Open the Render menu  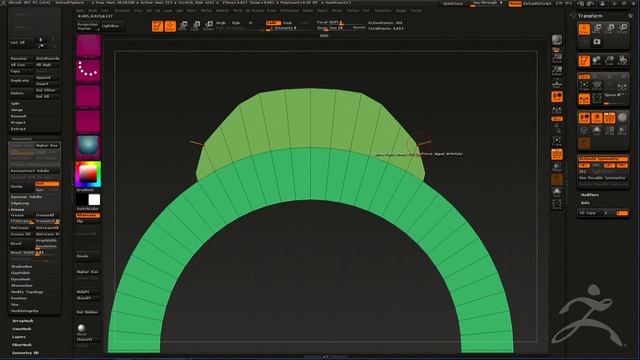(x=308, y=11)
